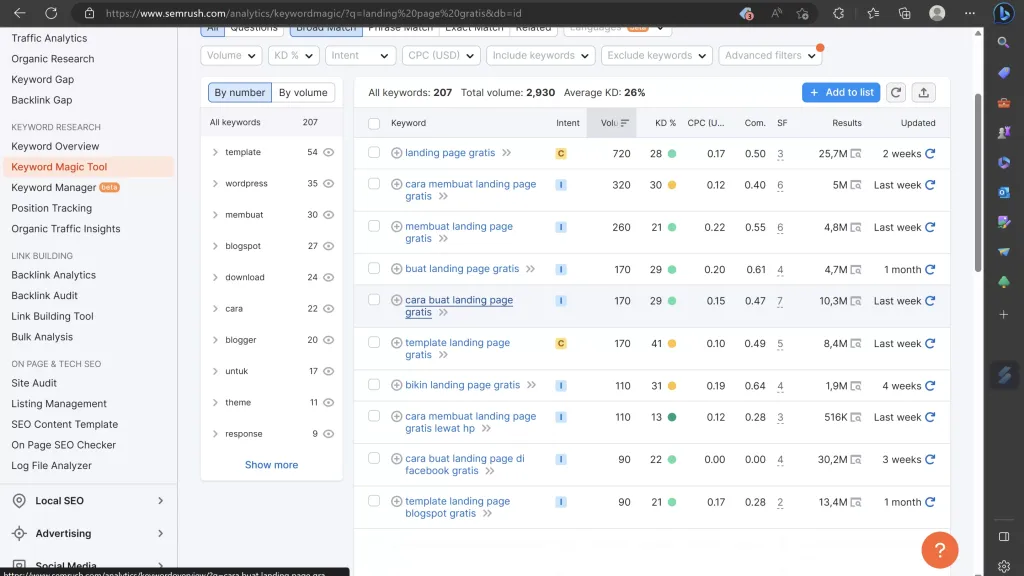Open the browser favorites star icon
The height and width of the screenshot is (576, 1024).
point(803,13)
